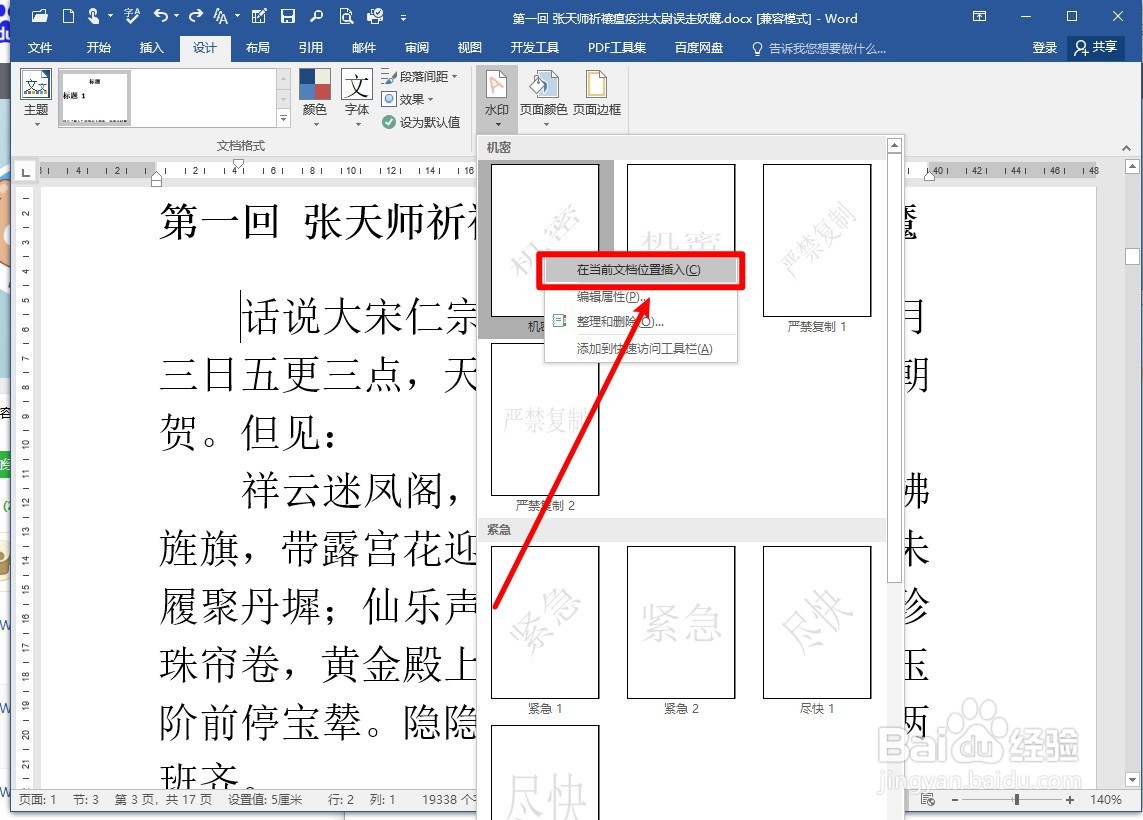Select the document format style thumbnail
The width and height of the screenshot is (1143, 820).
click(x=95, y=98)
